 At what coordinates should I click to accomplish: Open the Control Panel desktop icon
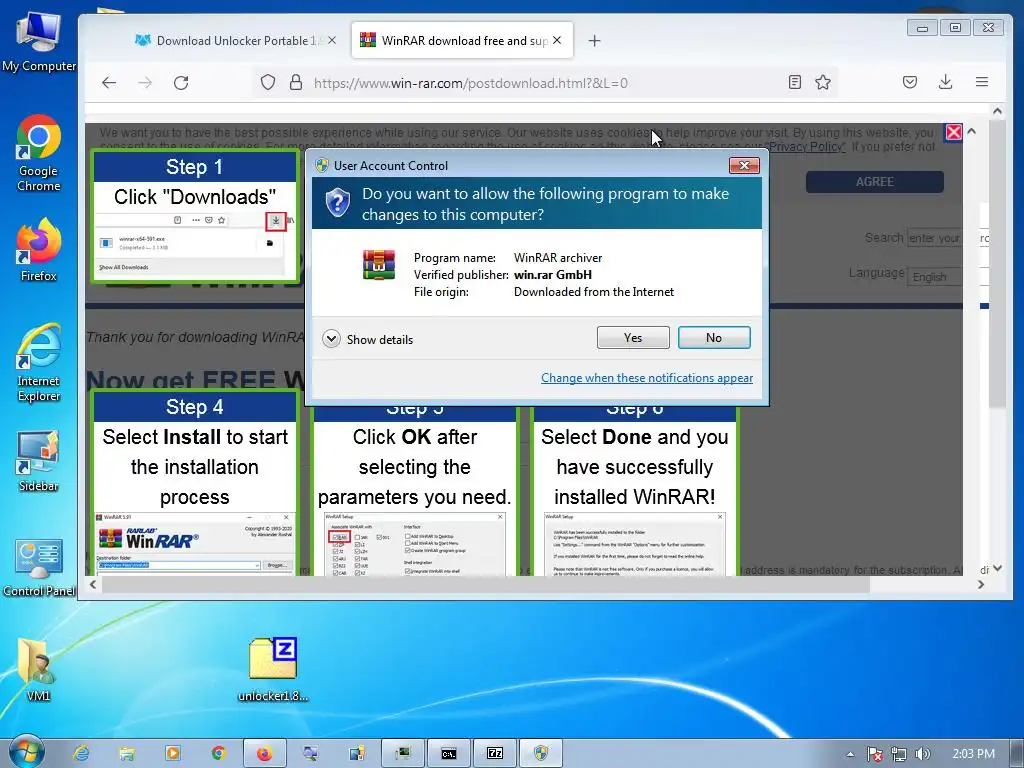(39, 567)
